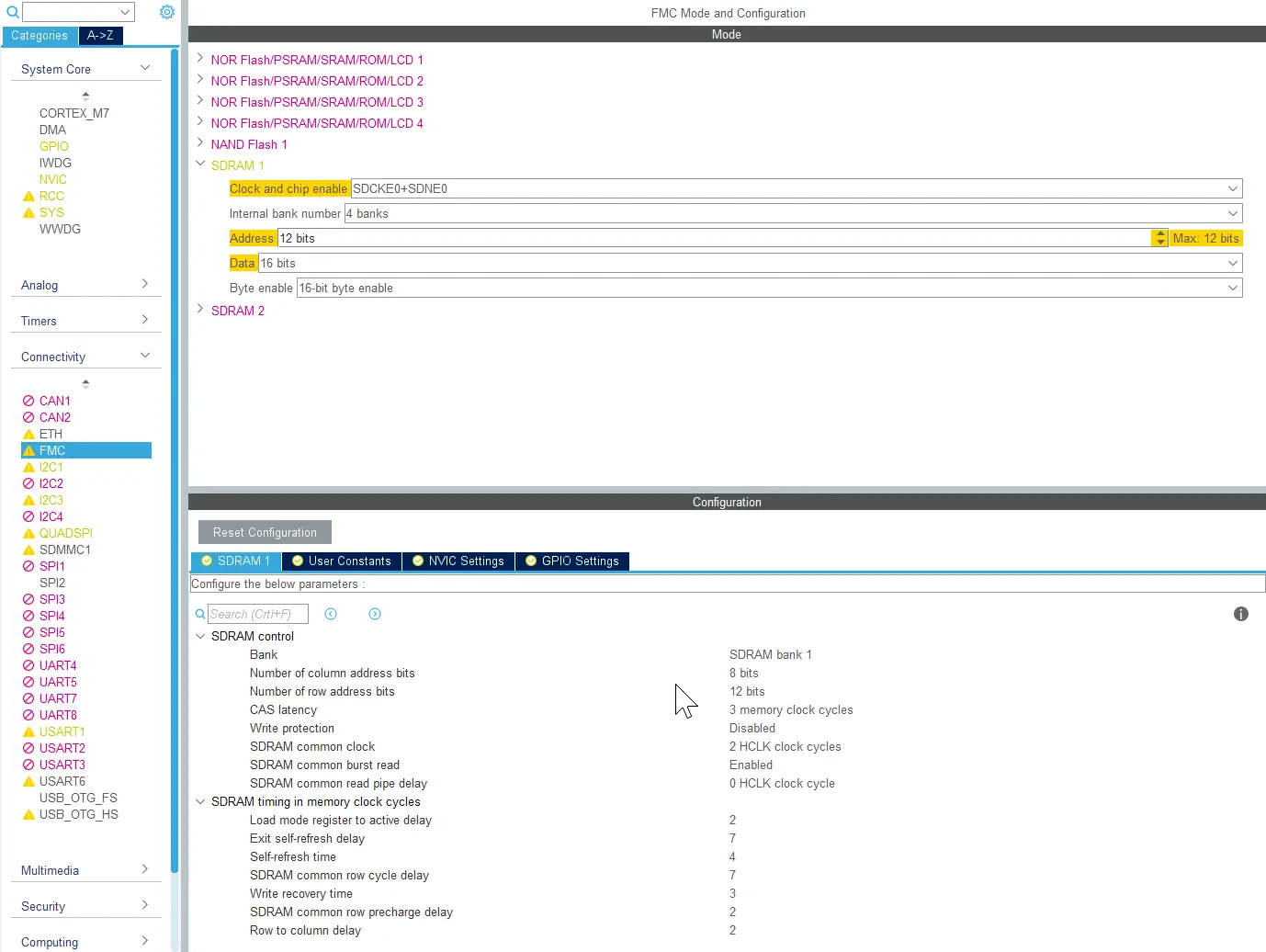The image size is (1266, 952).
Task: Go to next search result arrow
Action: pos(375,614)
